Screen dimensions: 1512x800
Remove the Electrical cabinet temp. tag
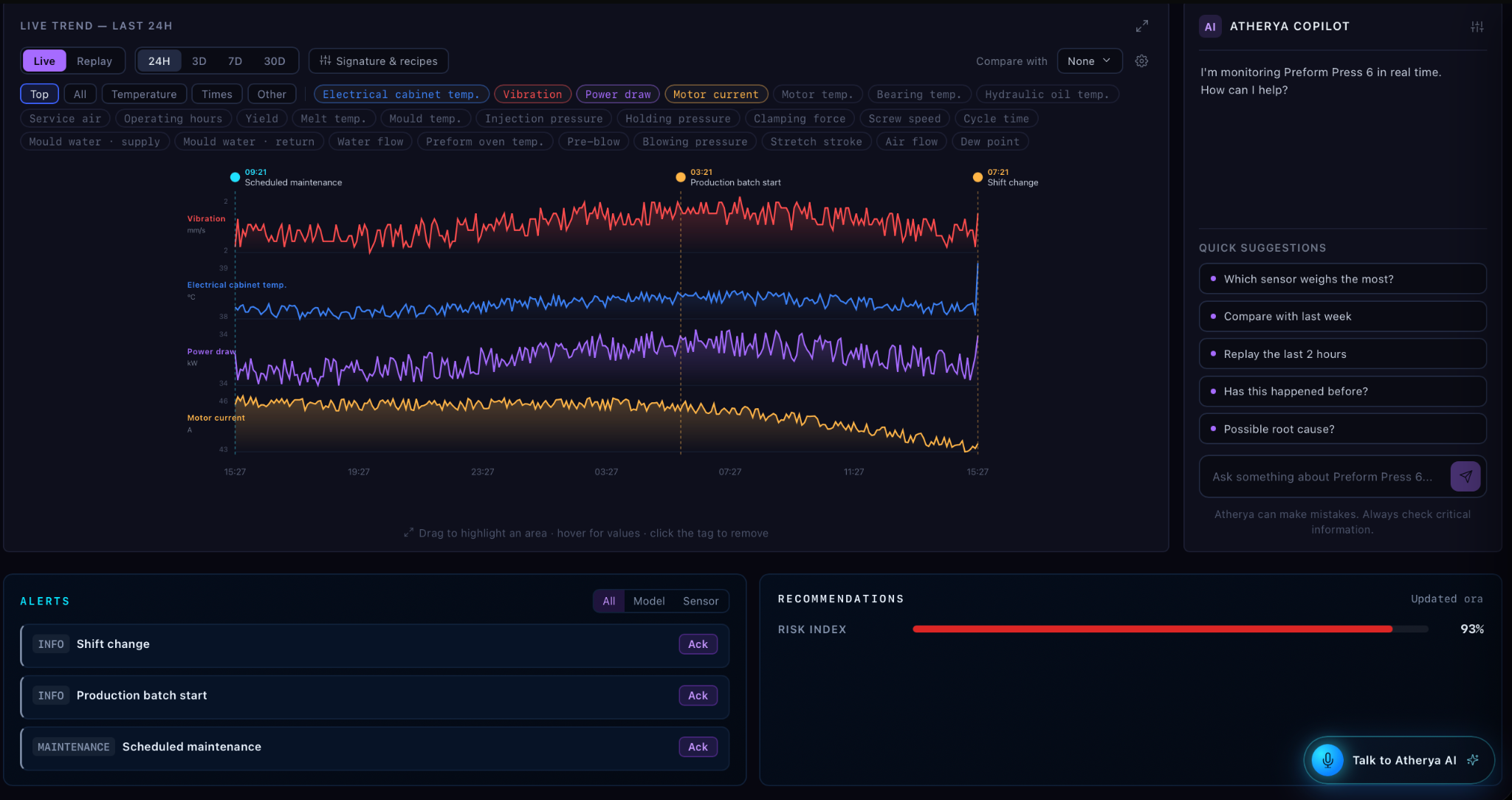tap(401, 94)
